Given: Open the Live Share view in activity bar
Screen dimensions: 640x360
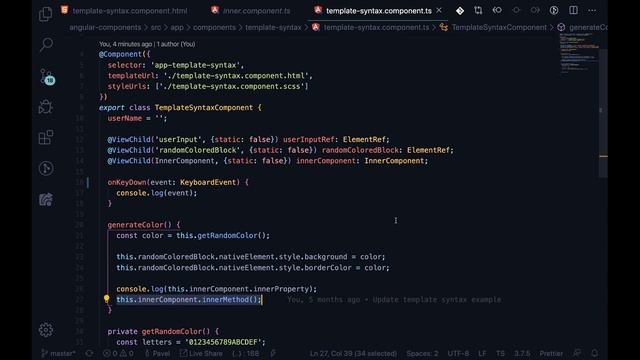Looking at the screenshot, I should 46,199.
